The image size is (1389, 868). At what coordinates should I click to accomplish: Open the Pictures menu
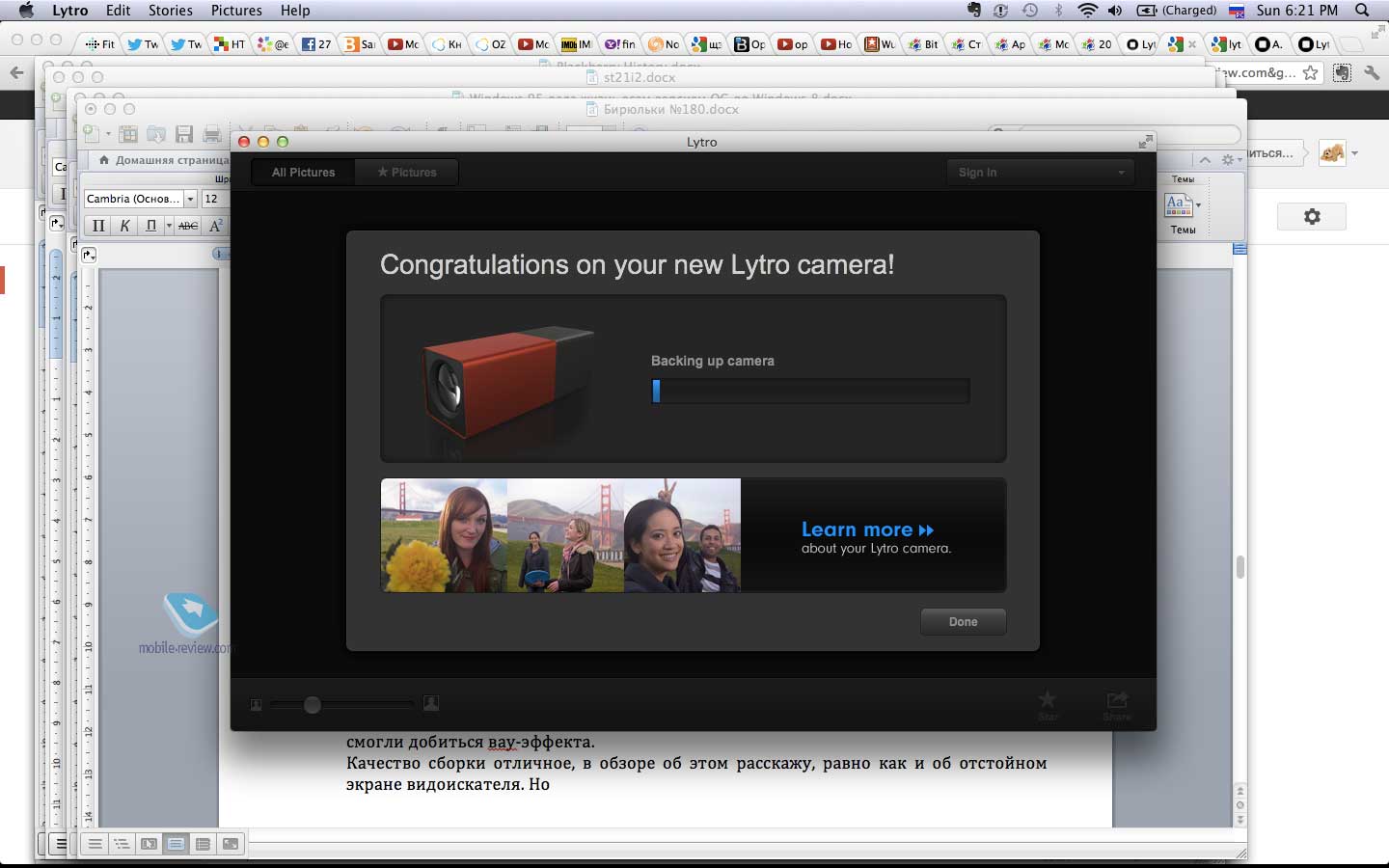click(236, 11)
